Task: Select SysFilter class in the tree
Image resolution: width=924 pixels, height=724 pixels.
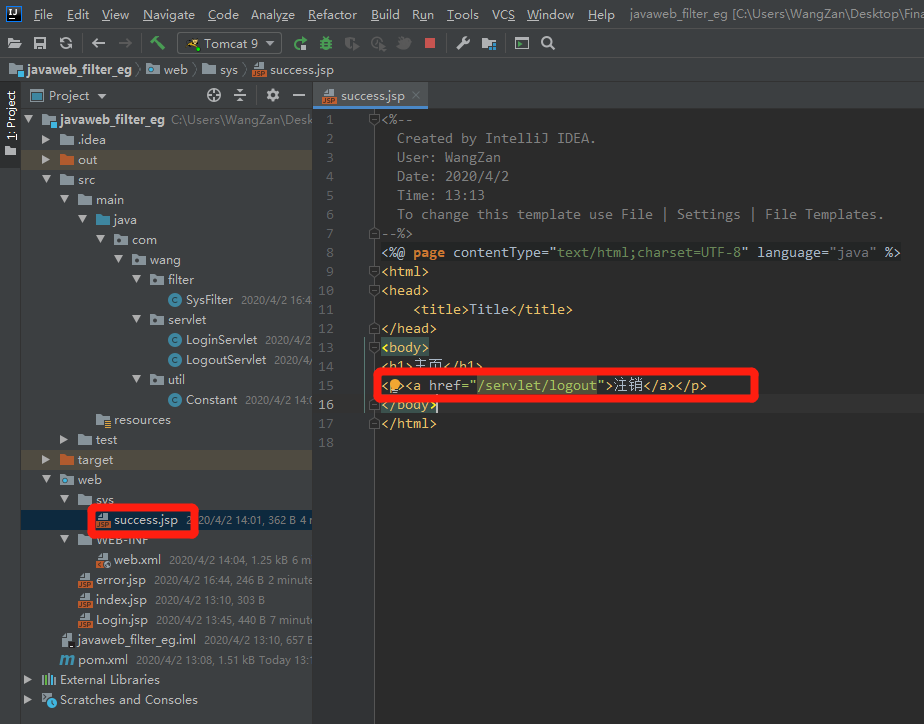Action: (209, 300)
